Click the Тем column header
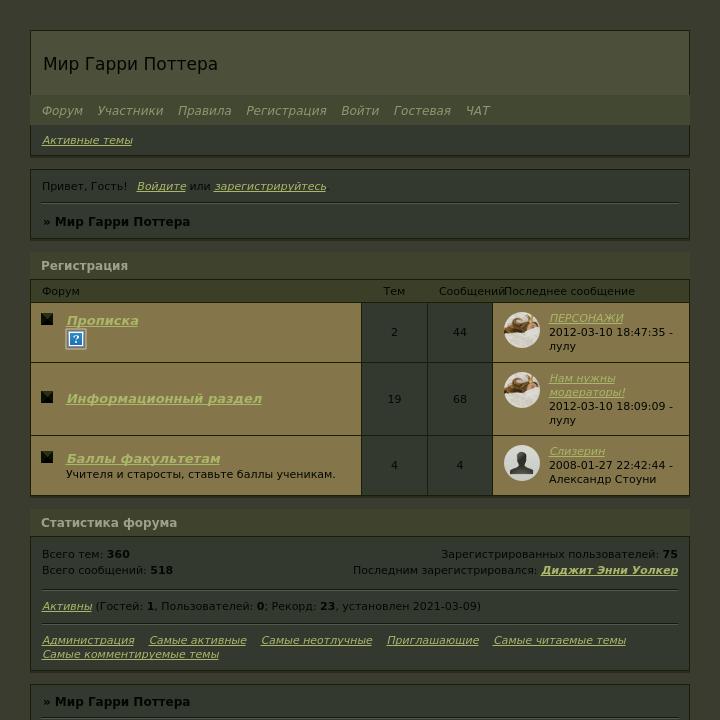 (x=394, y=291)
